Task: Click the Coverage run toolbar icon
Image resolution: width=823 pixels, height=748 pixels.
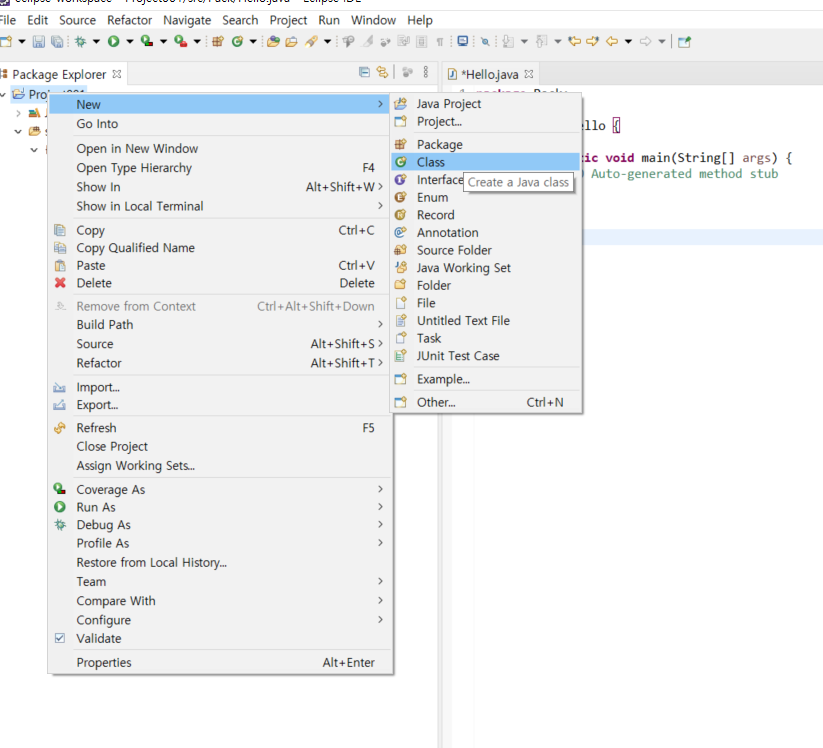Action: click(147, 41)
